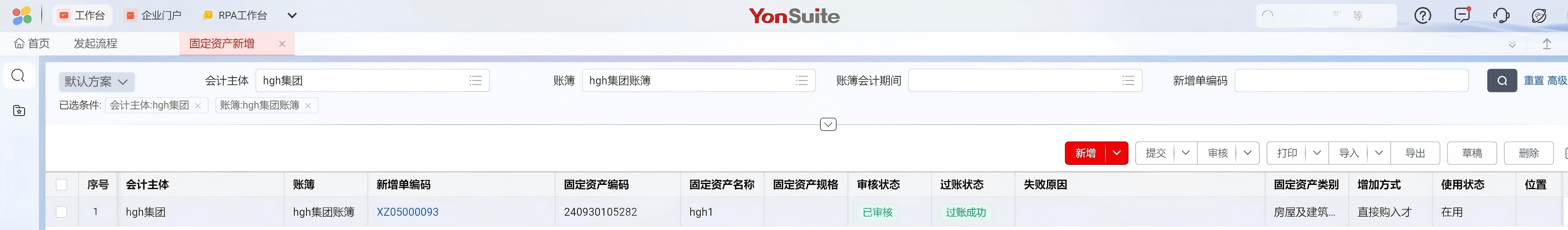Open the 账簿会计期间 reference list icon
The height and width of the screenshot is (230, 1568).
(1128, 81)
